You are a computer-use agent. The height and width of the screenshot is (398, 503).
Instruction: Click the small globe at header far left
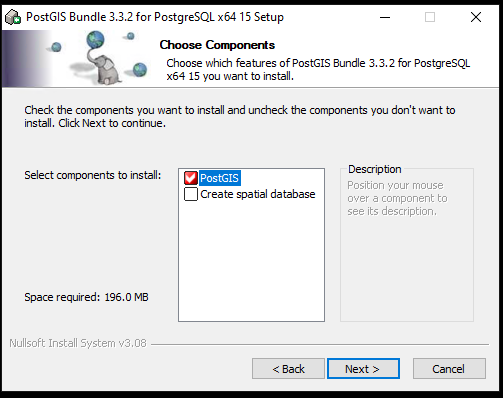click(56, 47)
